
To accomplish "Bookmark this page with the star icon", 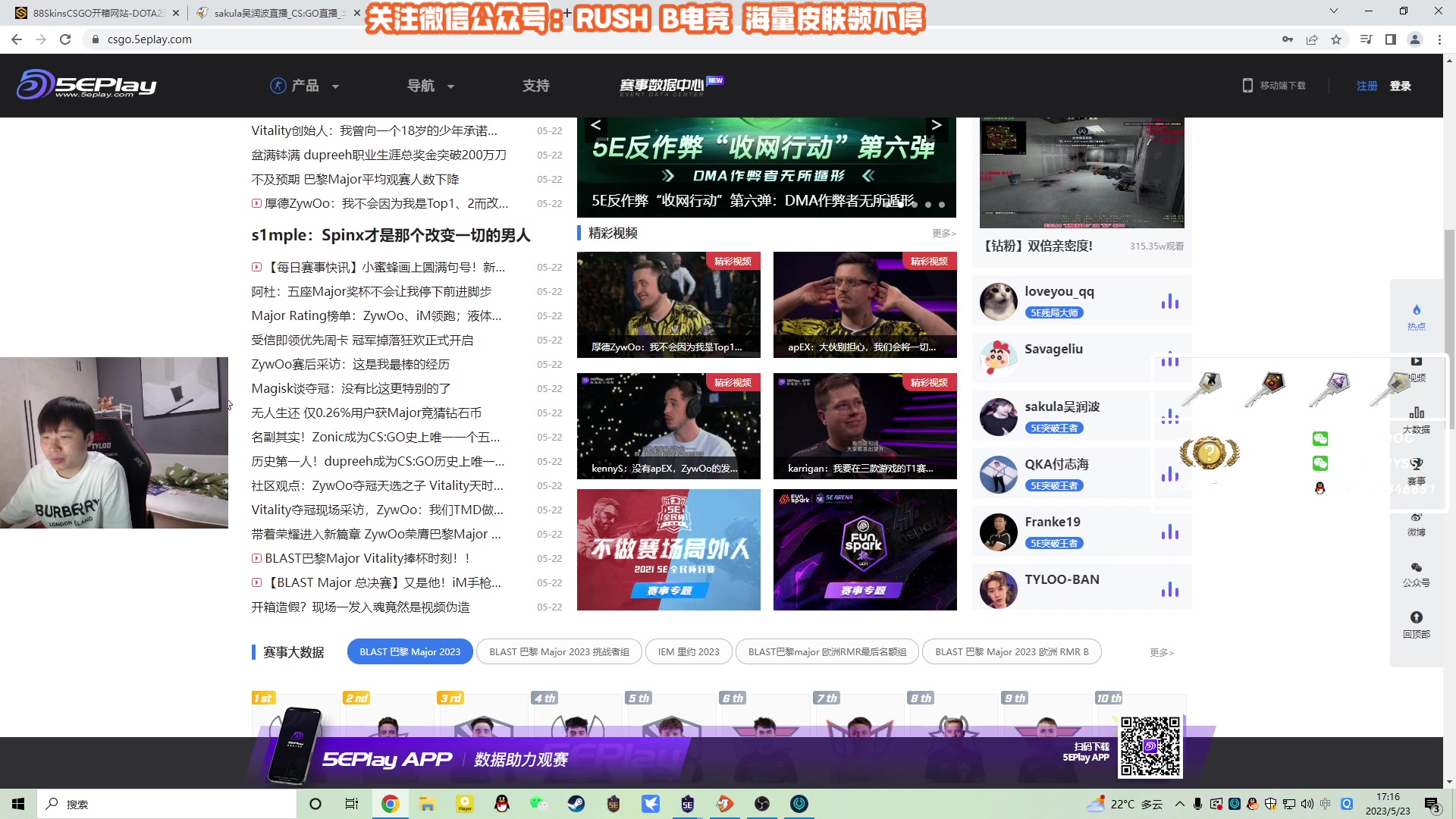I will pos(1336,39).
